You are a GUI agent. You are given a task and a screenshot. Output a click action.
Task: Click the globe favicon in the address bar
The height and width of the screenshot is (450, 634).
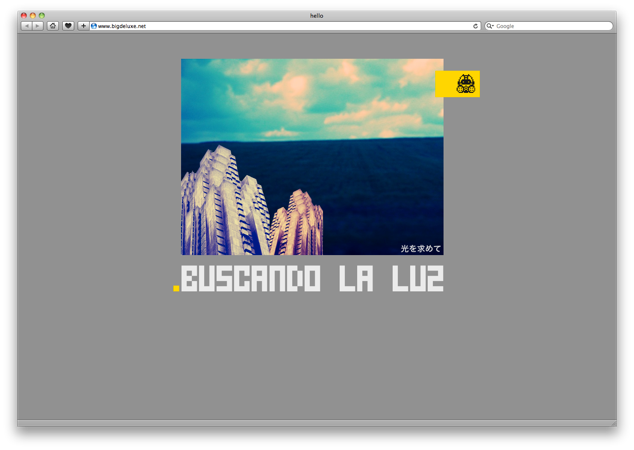pyautogui.click(x=94, y=26)
